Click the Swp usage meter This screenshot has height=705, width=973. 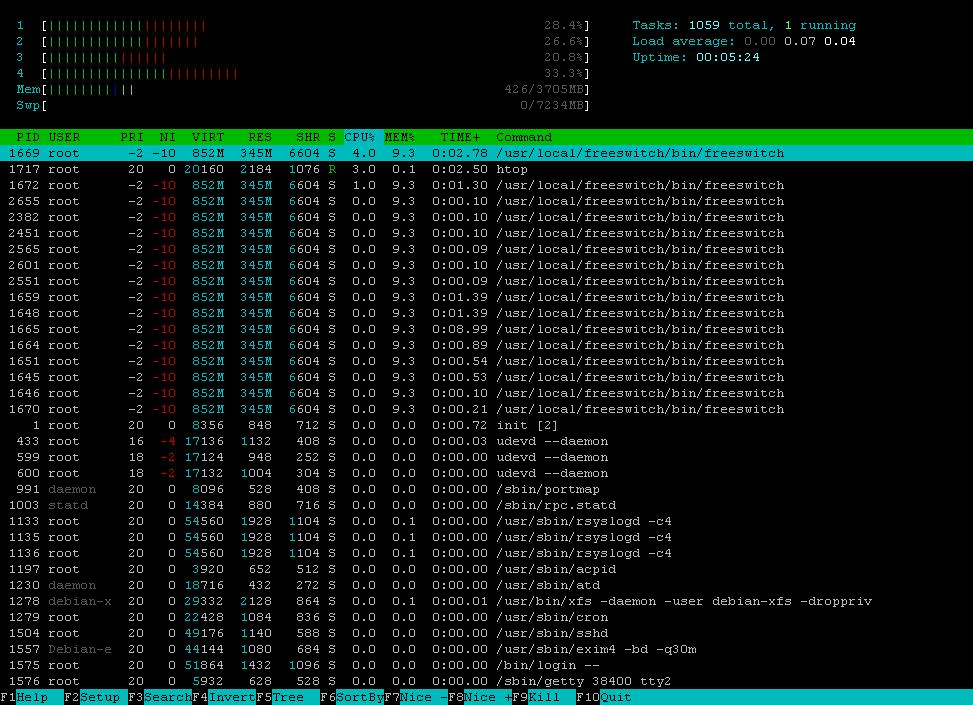(x=303, y=106)
